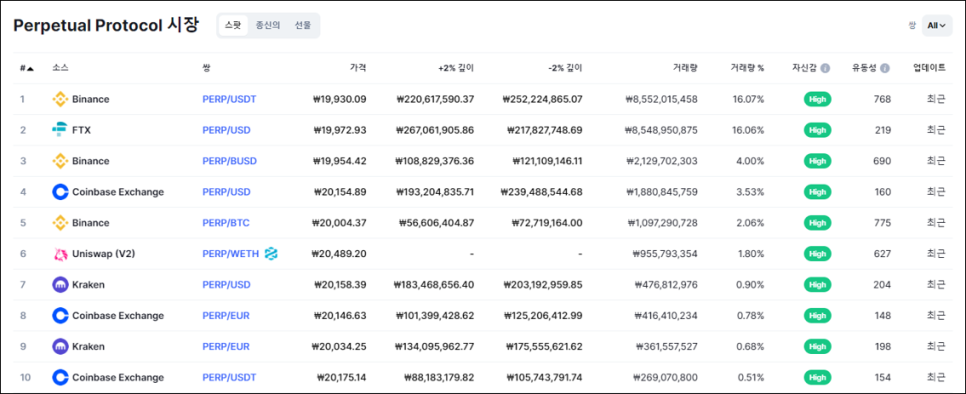Click info icon next to 자신감 header

click(826, 68)
